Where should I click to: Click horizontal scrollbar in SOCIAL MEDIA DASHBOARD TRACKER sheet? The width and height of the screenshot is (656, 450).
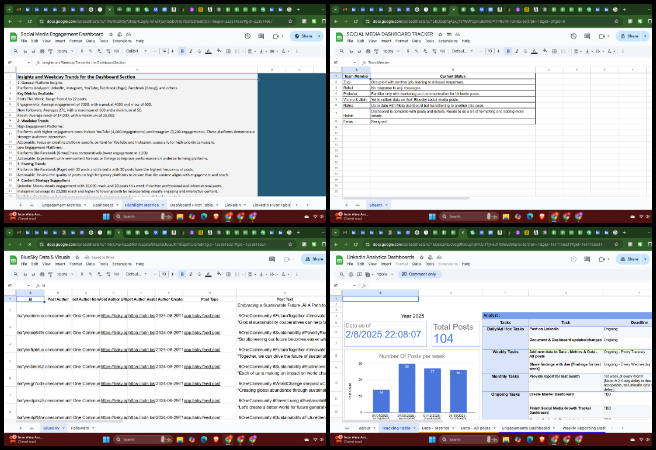[406, 198]
